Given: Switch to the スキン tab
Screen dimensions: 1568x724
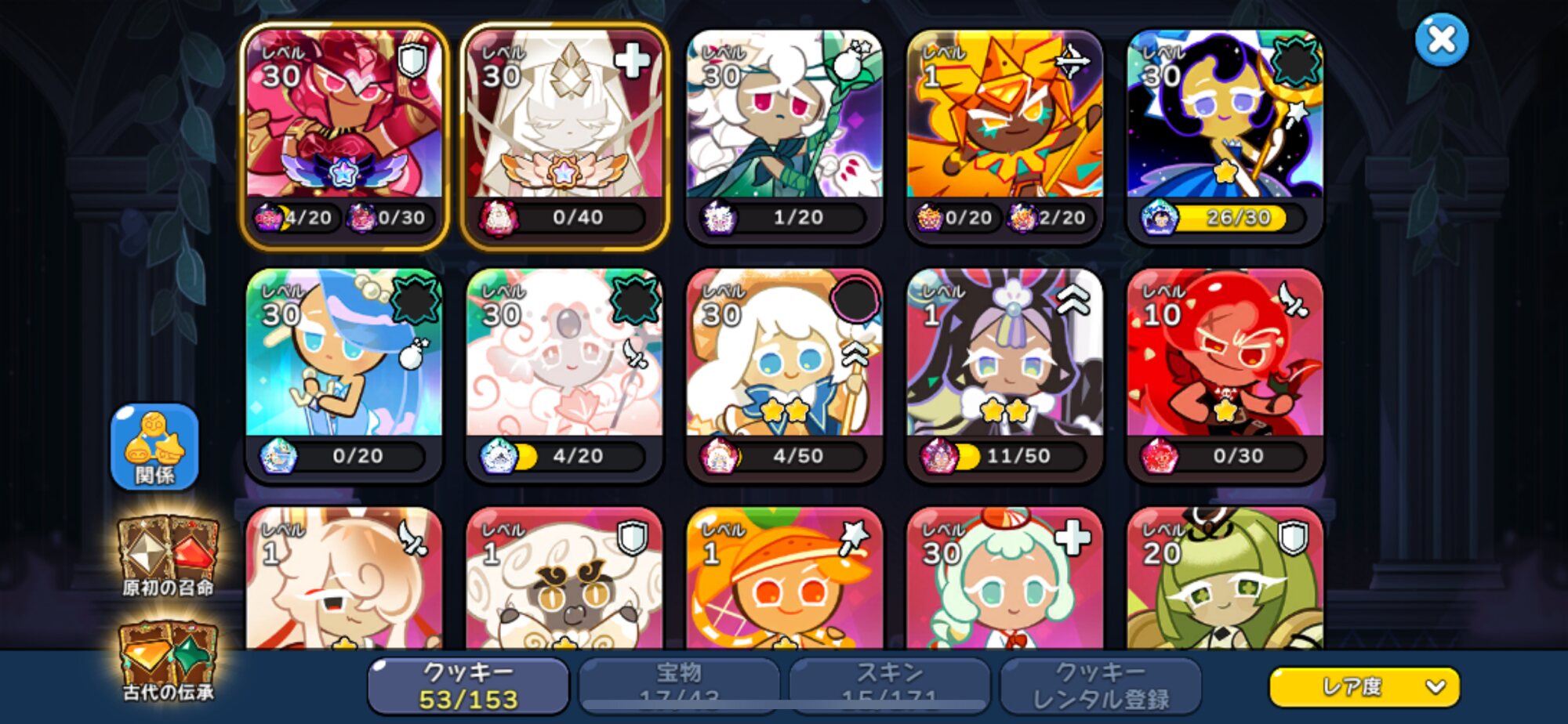Looking at the screenshot, I should pyautogui.click(x=889, y=686).
